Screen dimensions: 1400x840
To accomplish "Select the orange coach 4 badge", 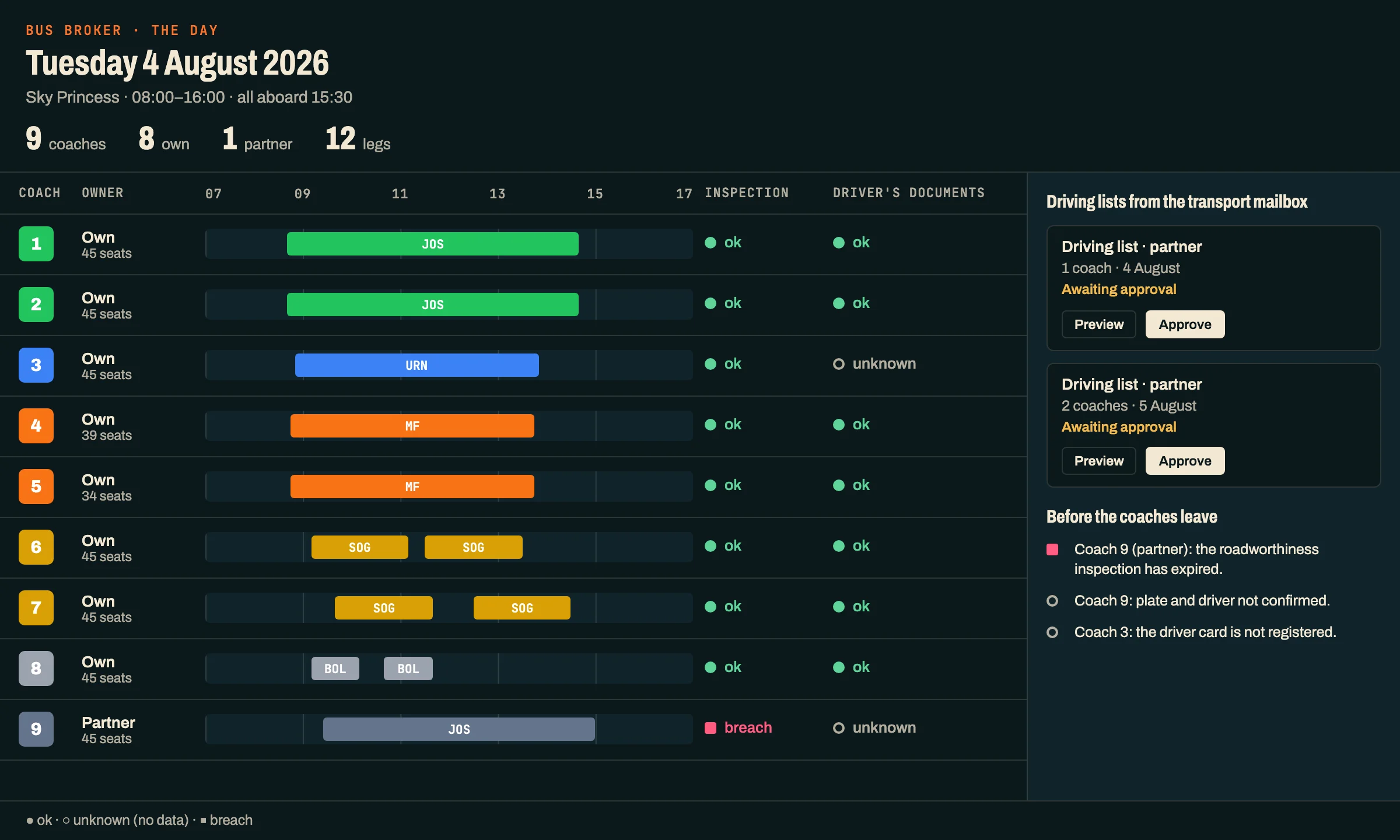I will (x=36, y=426).
